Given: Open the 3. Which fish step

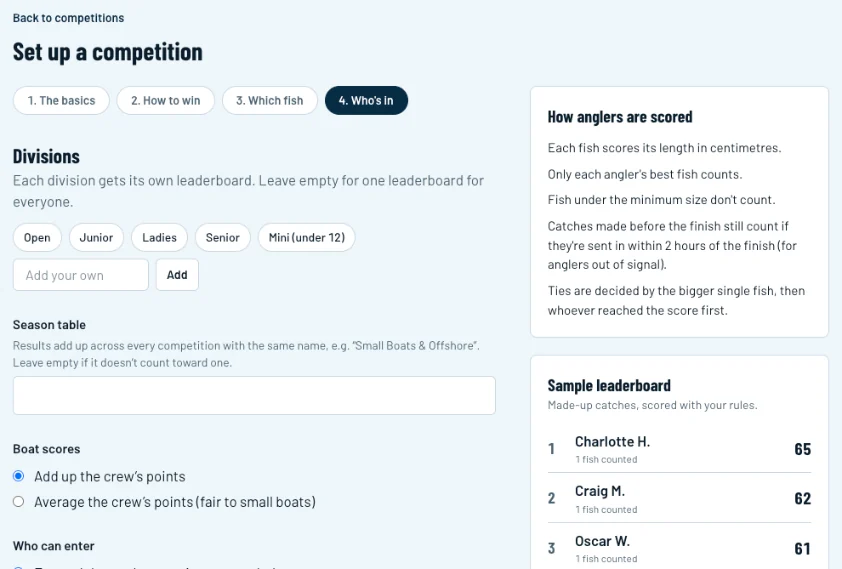Looking at the screenshot, I should tap(270, 100).
